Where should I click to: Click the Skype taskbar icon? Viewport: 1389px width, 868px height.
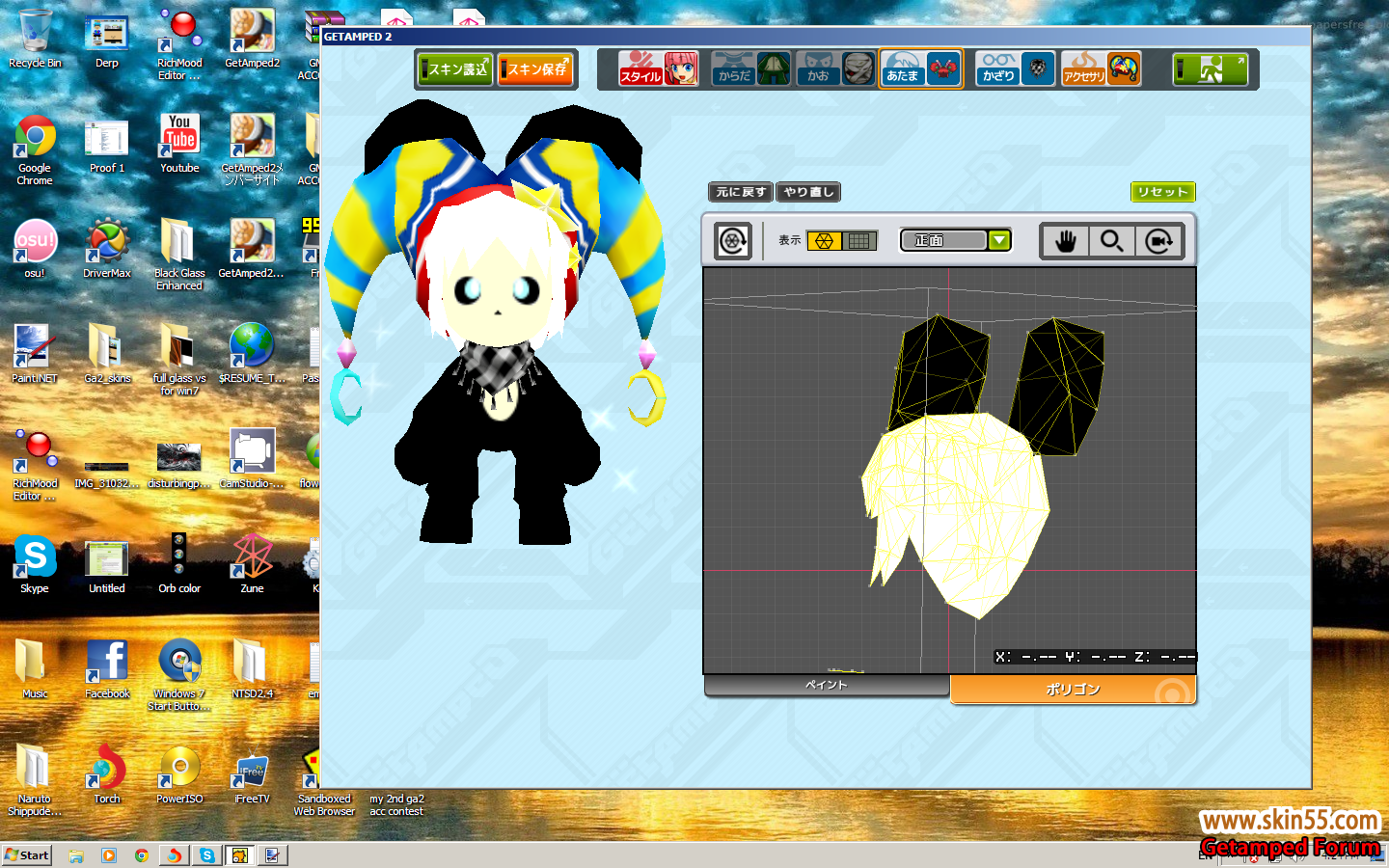click(x=207, y=855)
